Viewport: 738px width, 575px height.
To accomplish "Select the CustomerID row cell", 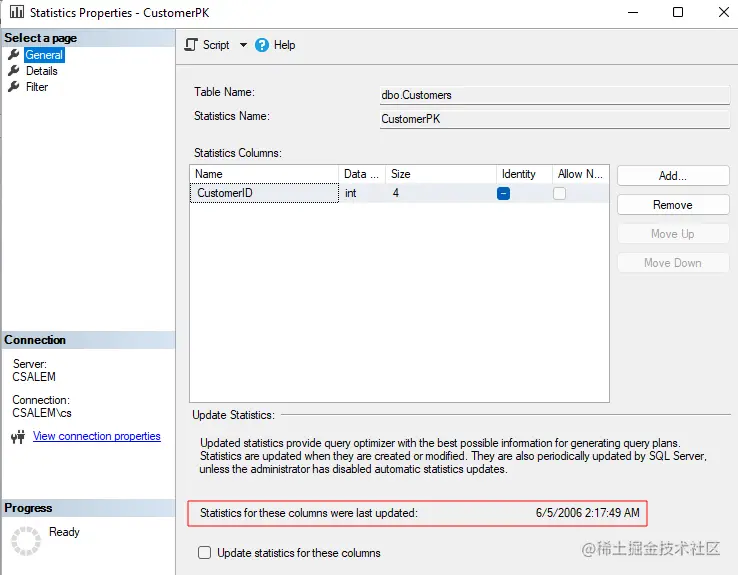I will click(x=264, y=193).
